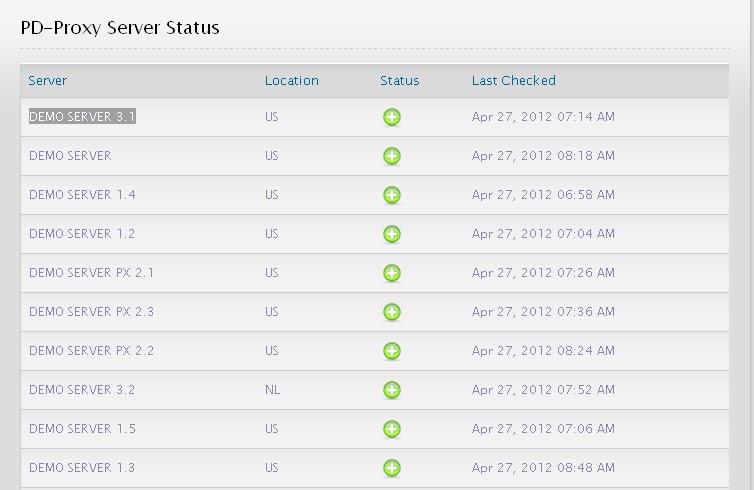Click timestamp Apr 27, 2012 08:18 AM
Screen dimensions: 754x490
[543, 156]
